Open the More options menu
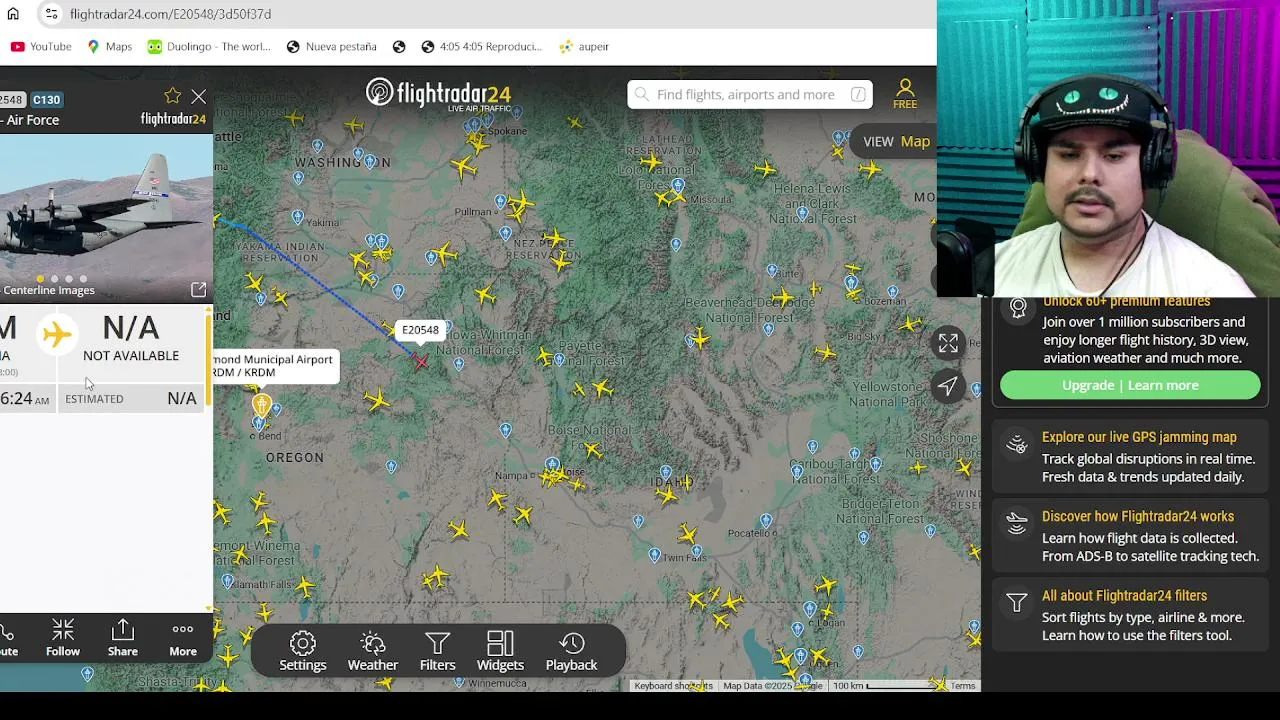Image resolution: width=1280 pixels, height=720 pixels. 183,637
